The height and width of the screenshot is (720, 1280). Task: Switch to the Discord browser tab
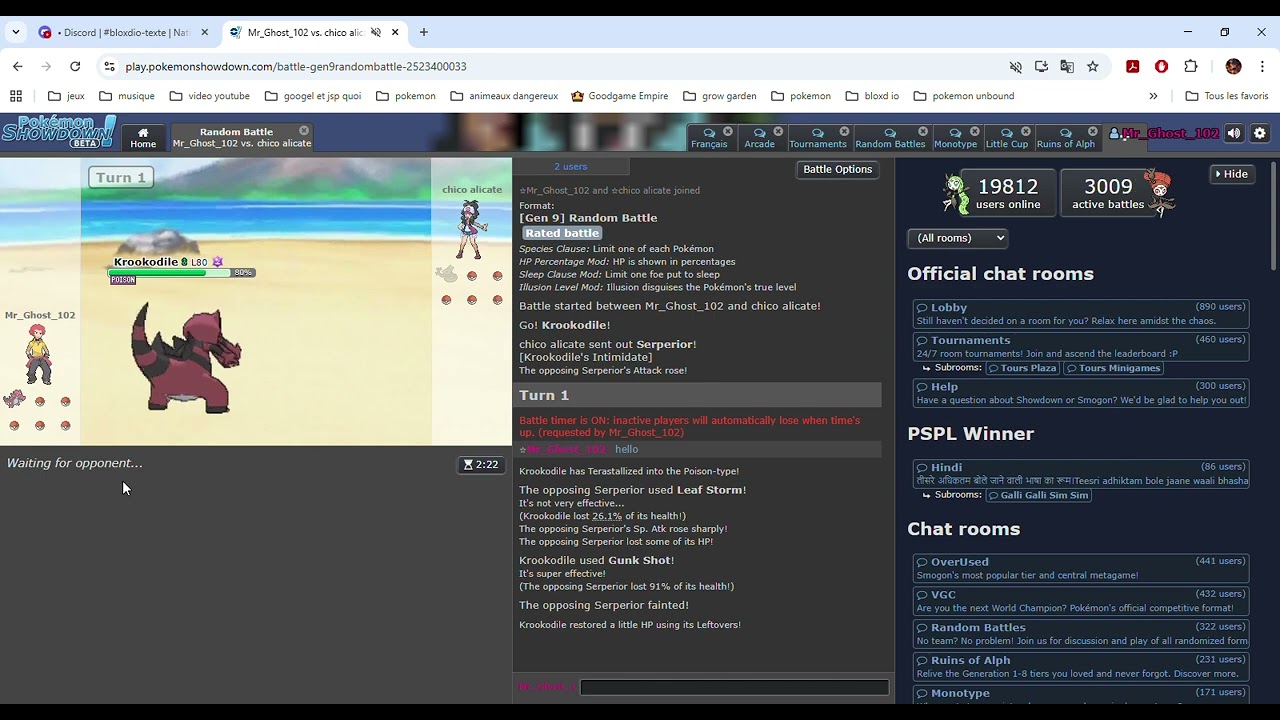coord(124,32)
